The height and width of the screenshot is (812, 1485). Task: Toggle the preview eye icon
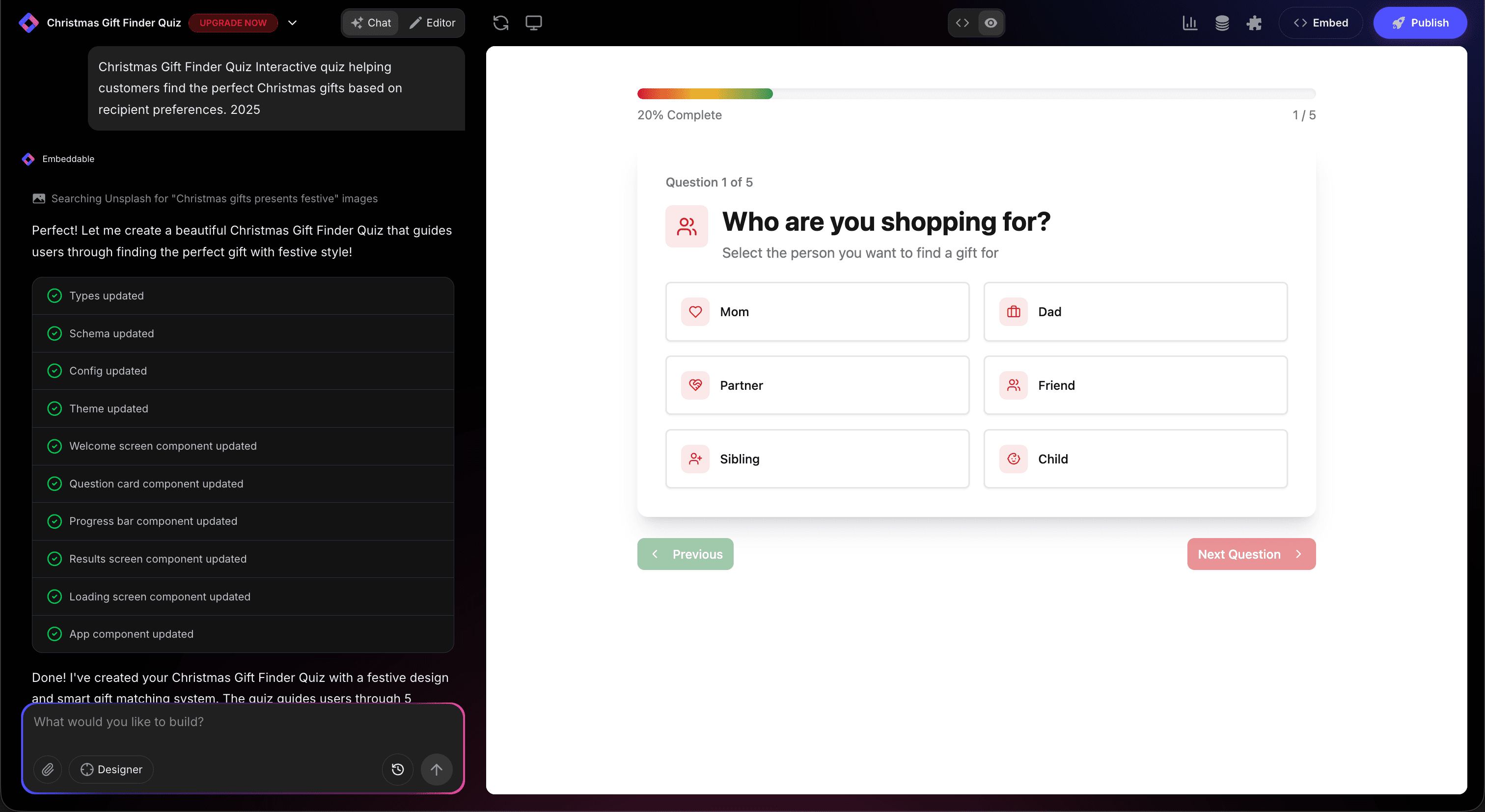pos(990,23)
